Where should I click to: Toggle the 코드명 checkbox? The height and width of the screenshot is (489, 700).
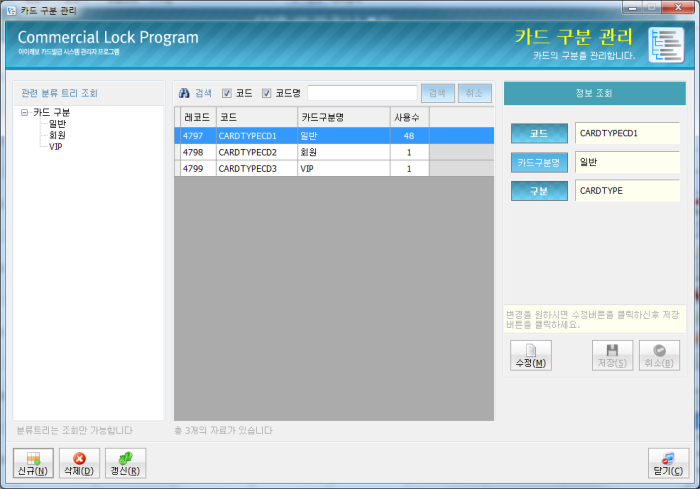(267, 93)
